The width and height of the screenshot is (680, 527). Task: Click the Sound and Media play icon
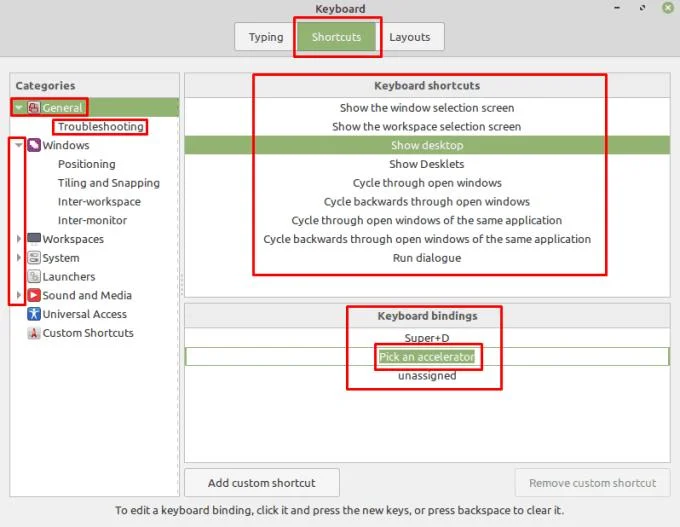tap(34, 295)
